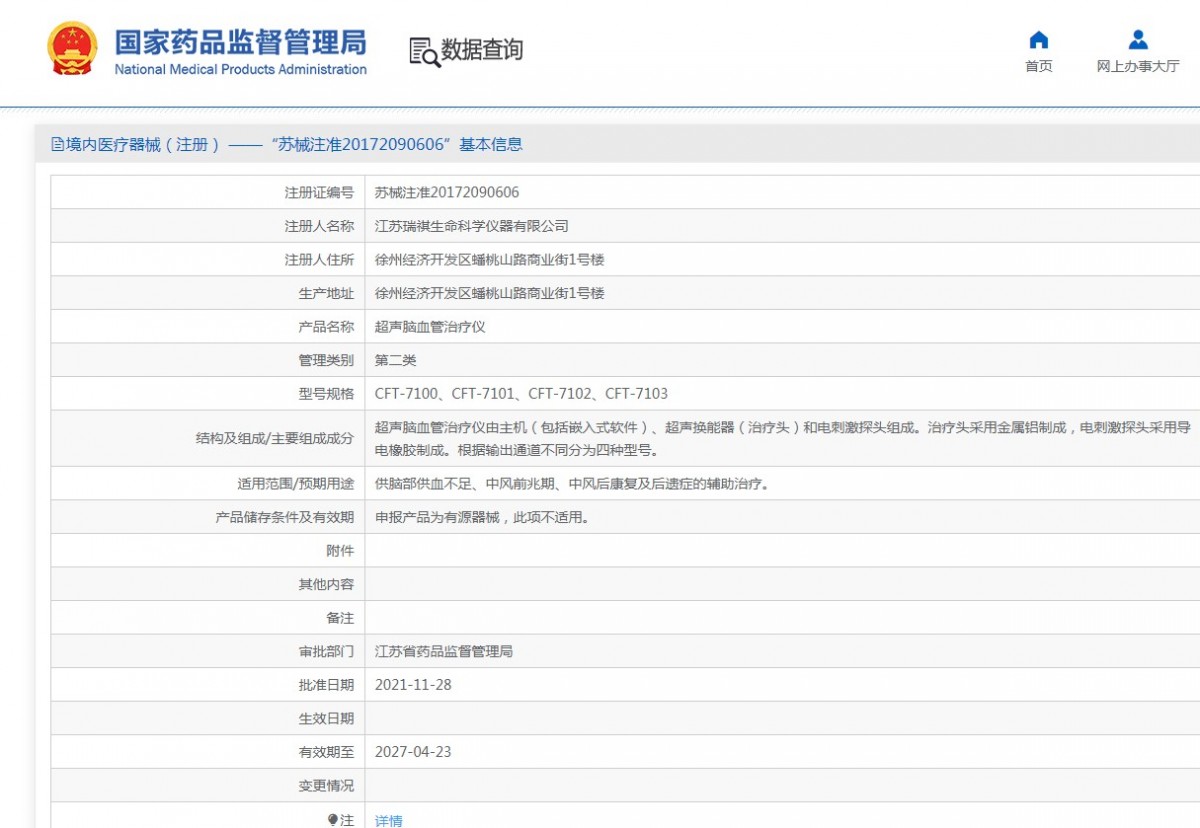
Task: Click the 生效日期 label
Action: point(326,718)
